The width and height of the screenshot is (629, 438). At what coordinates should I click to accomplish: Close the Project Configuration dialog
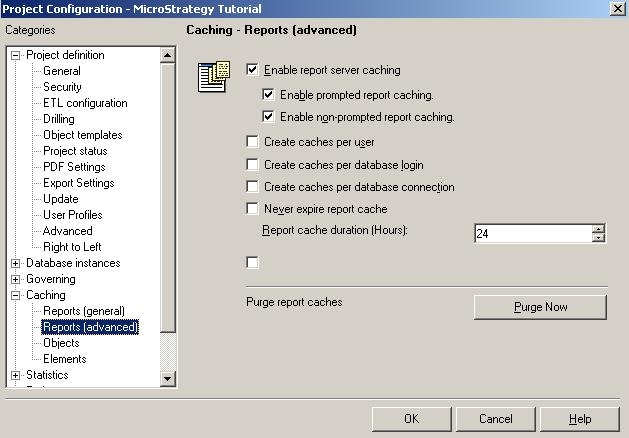click(617, 8)
